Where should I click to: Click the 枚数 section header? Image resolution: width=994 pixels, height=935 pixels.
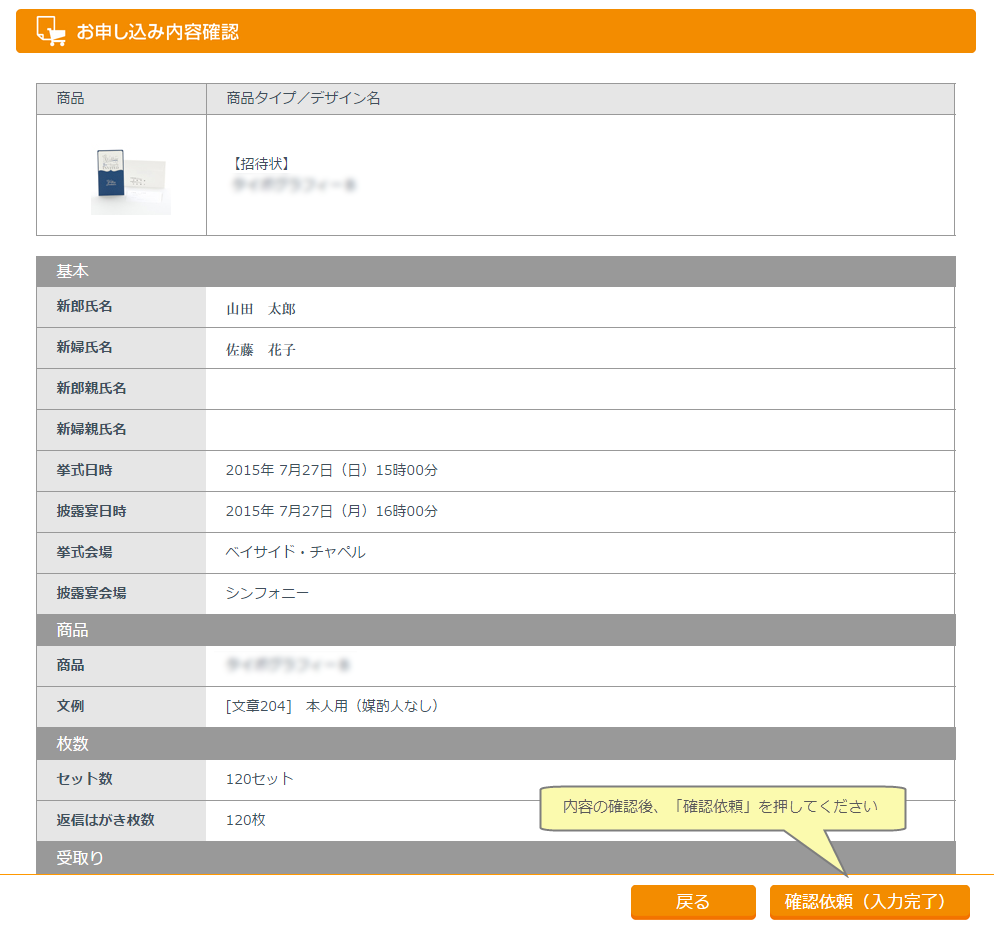click(72, 744)
